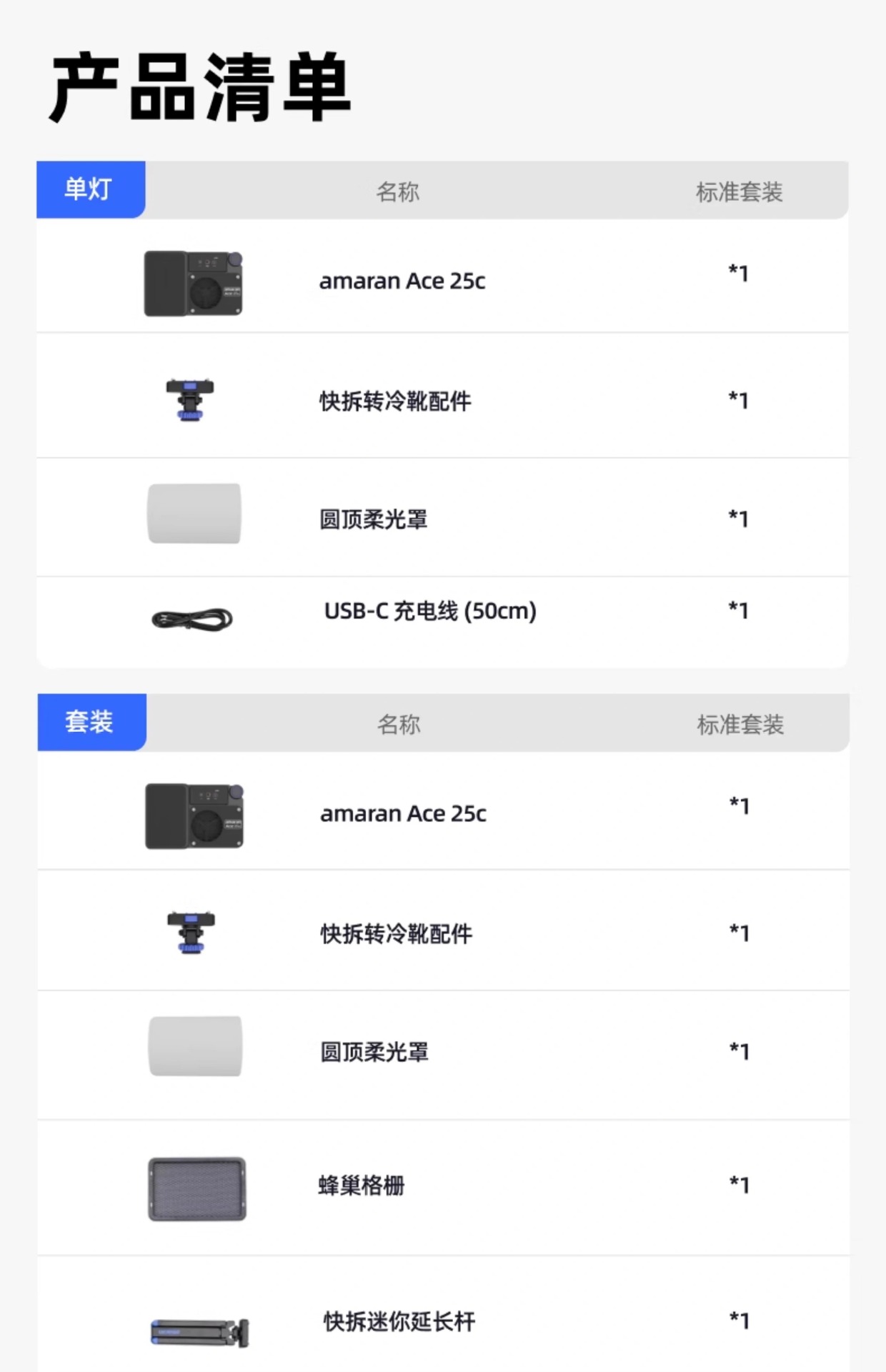Click the dome diffuser image in 套装 list
Screen dimensions: 886x1372
coord(195,1046)
